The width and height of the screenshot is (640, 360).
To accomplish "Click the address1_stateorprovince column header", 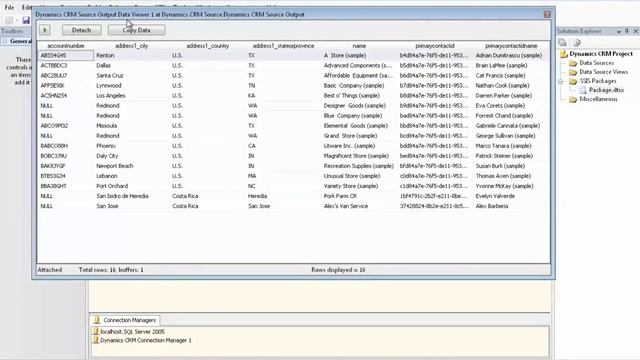I will tap(283, 46).
